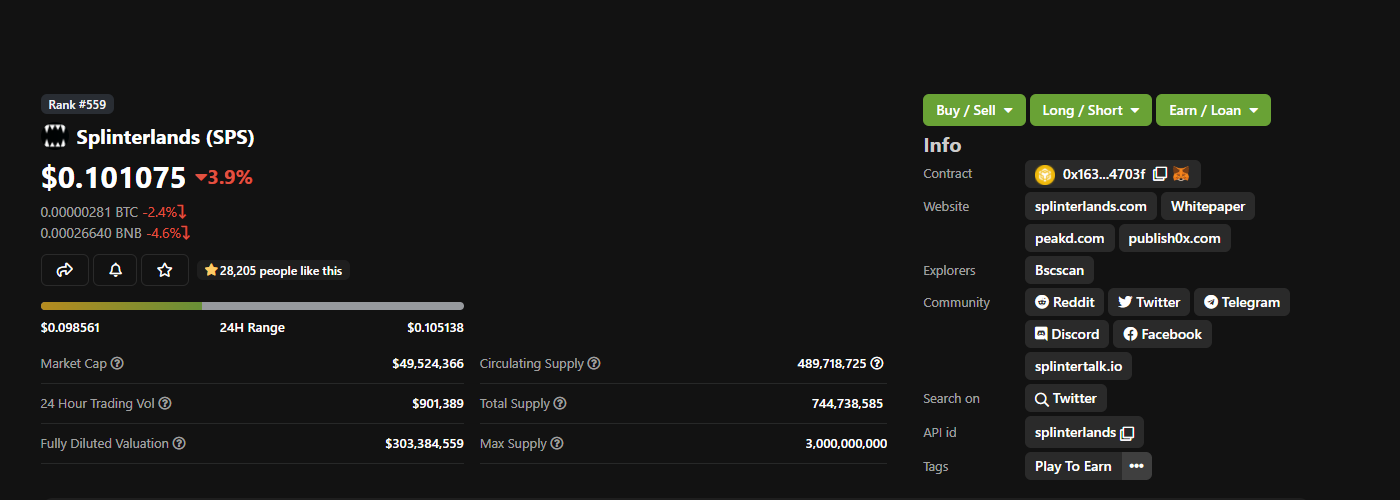Expand the Earn / Loan dropdown
The image size is (1400, 500).
(x=1213, y=110)
